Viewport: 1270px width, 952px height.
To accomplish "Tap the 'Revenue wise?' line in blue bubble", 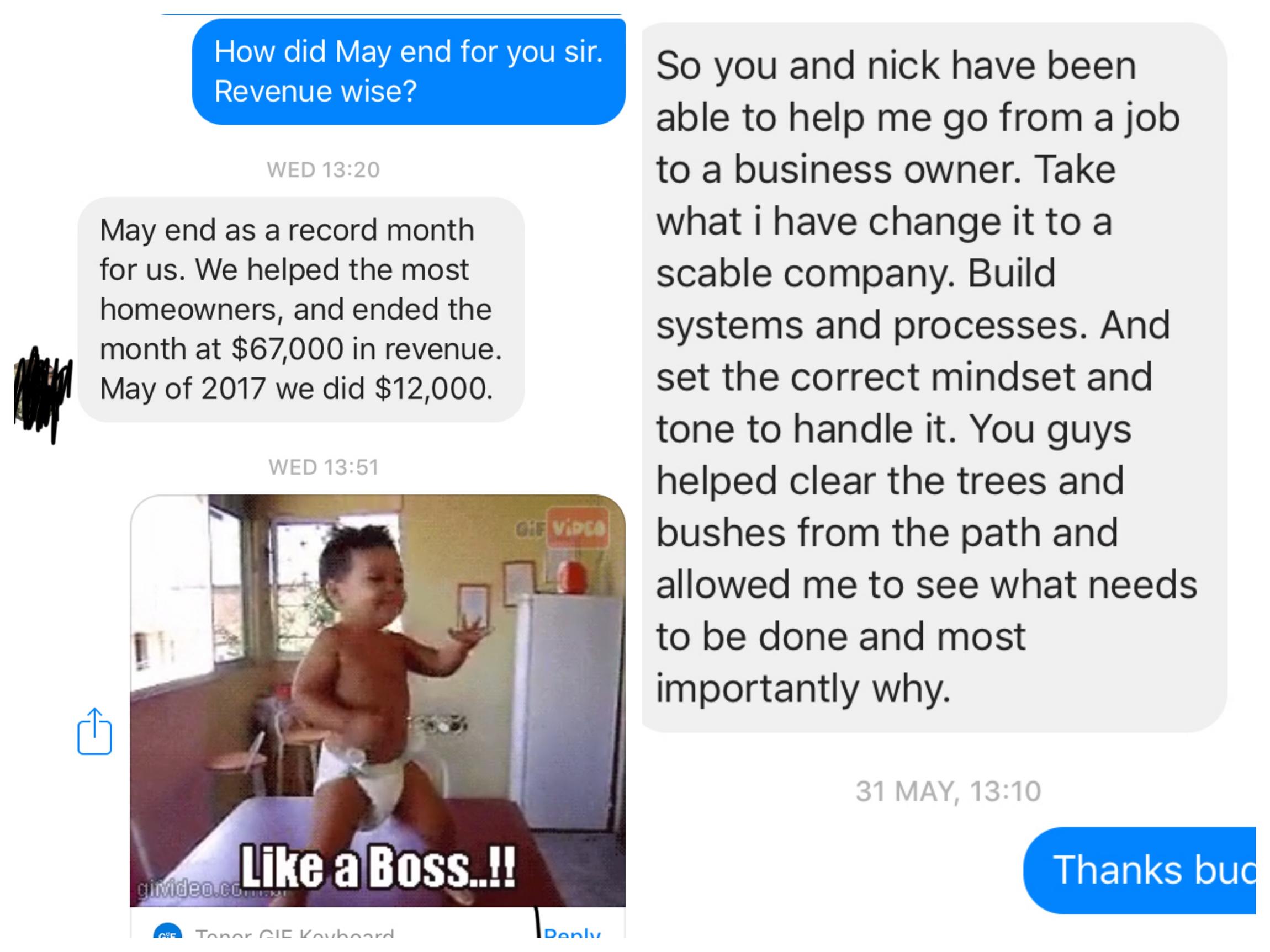I will [x=315, y=91].
